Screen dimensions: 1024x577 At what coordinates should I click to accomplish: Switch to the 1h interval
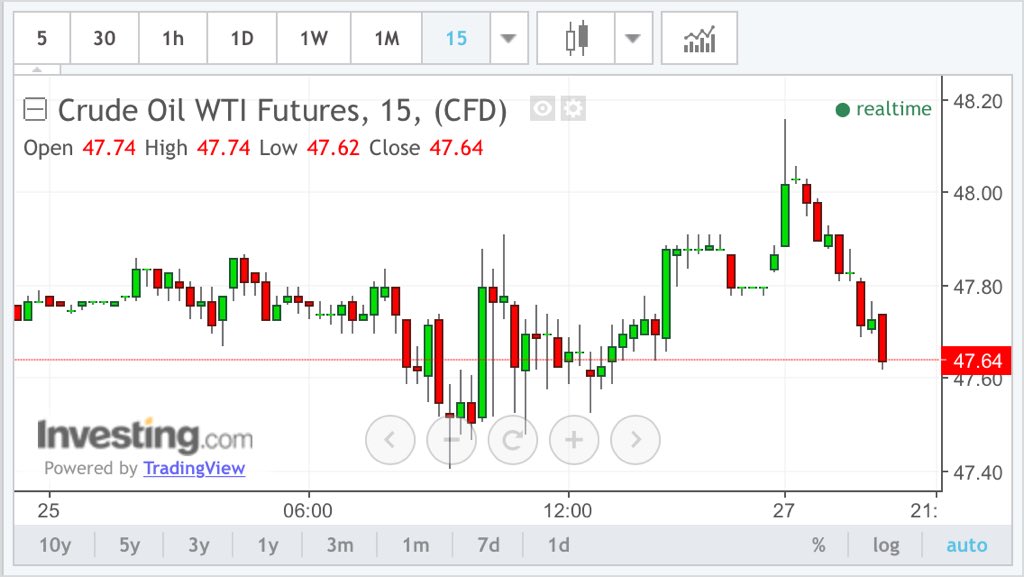click(173, 39)
